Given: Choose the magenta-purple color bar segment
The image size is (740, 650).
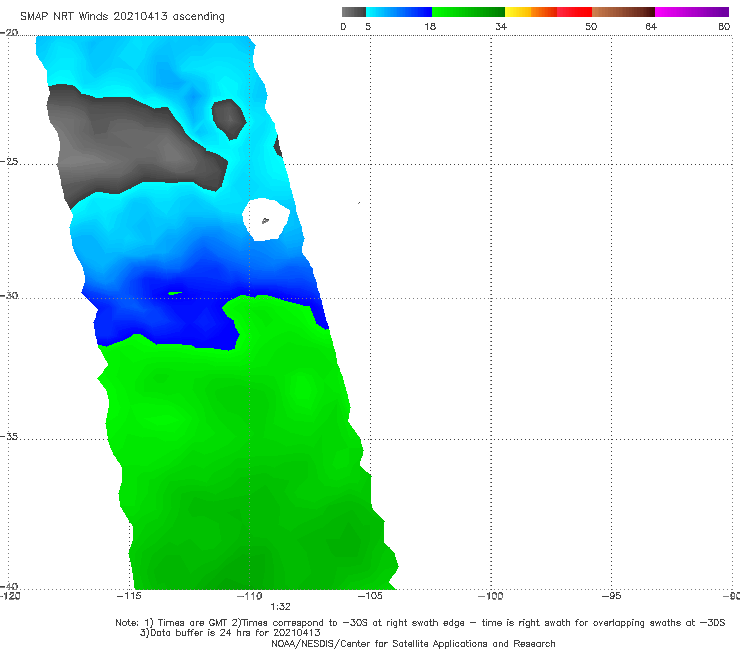Looking at the screenshot, I should (692, 12).
